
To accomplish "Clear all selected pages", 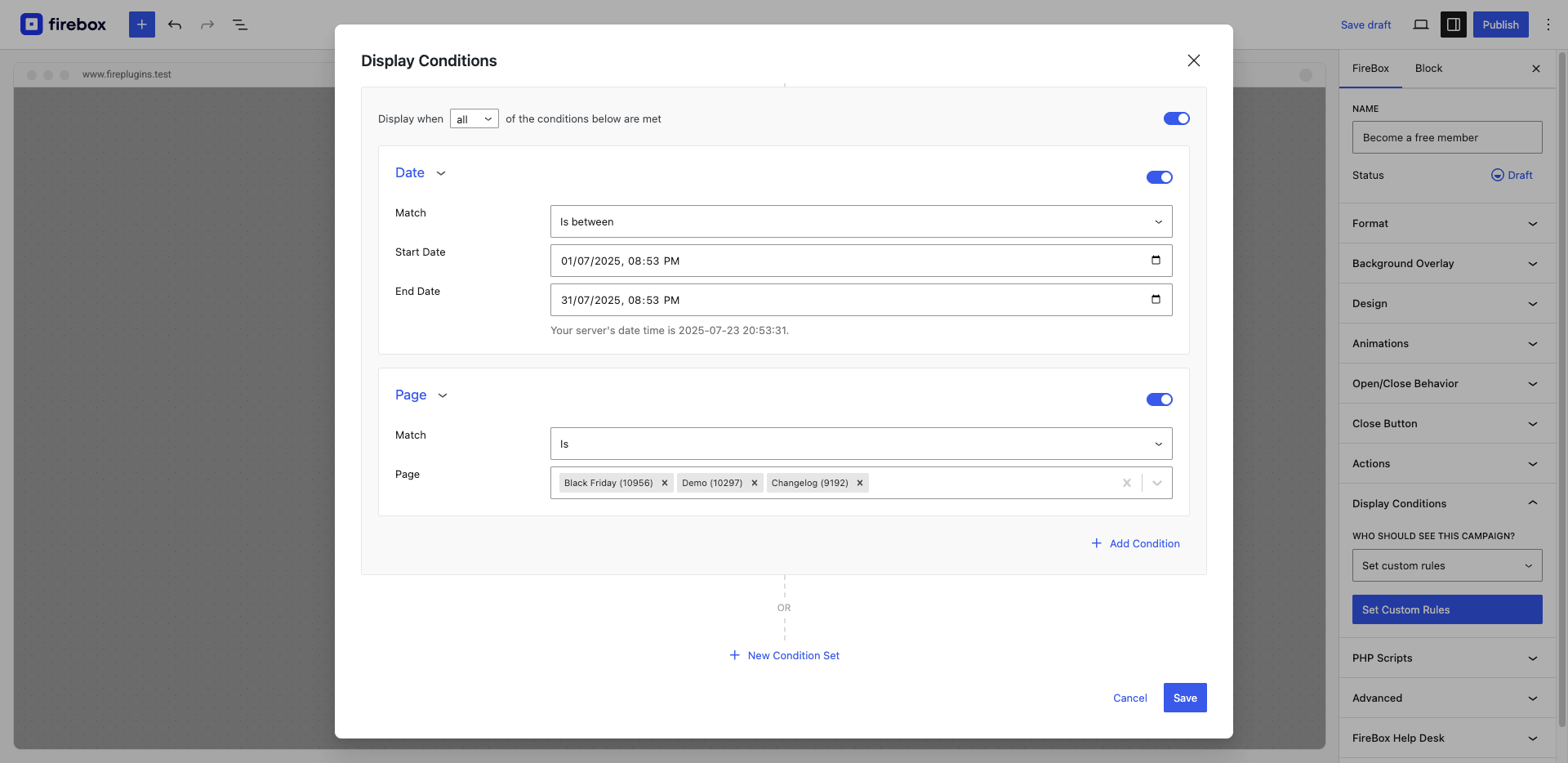I will pos(1127,483).
